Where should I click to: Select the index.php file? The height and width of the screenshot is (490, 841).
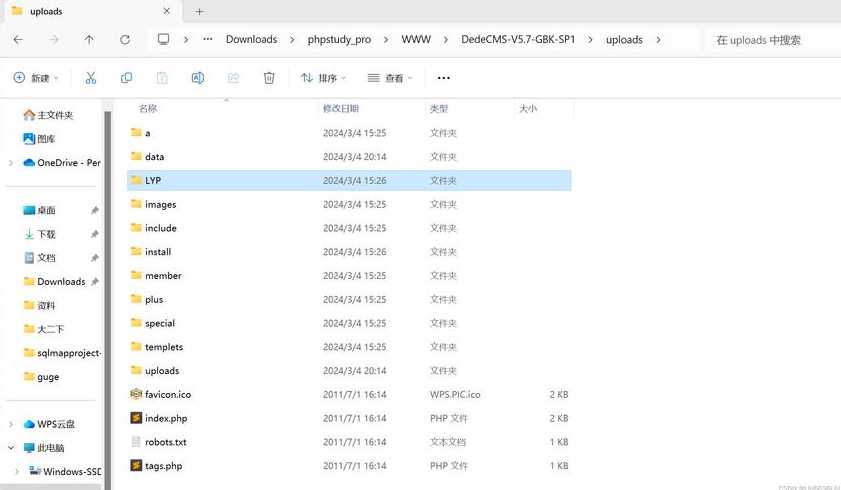click(x=349, y=418)
